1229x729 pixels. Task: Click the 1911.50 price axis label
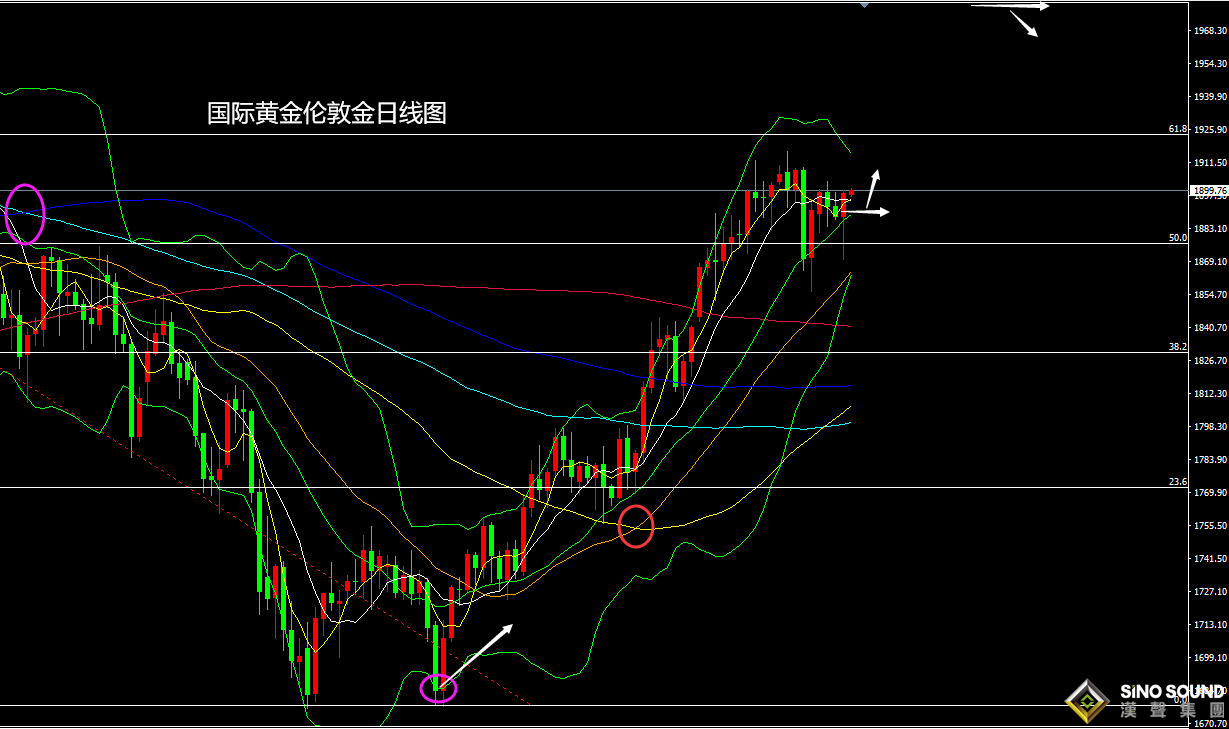pyautogui.click(x=1210, y=163)
